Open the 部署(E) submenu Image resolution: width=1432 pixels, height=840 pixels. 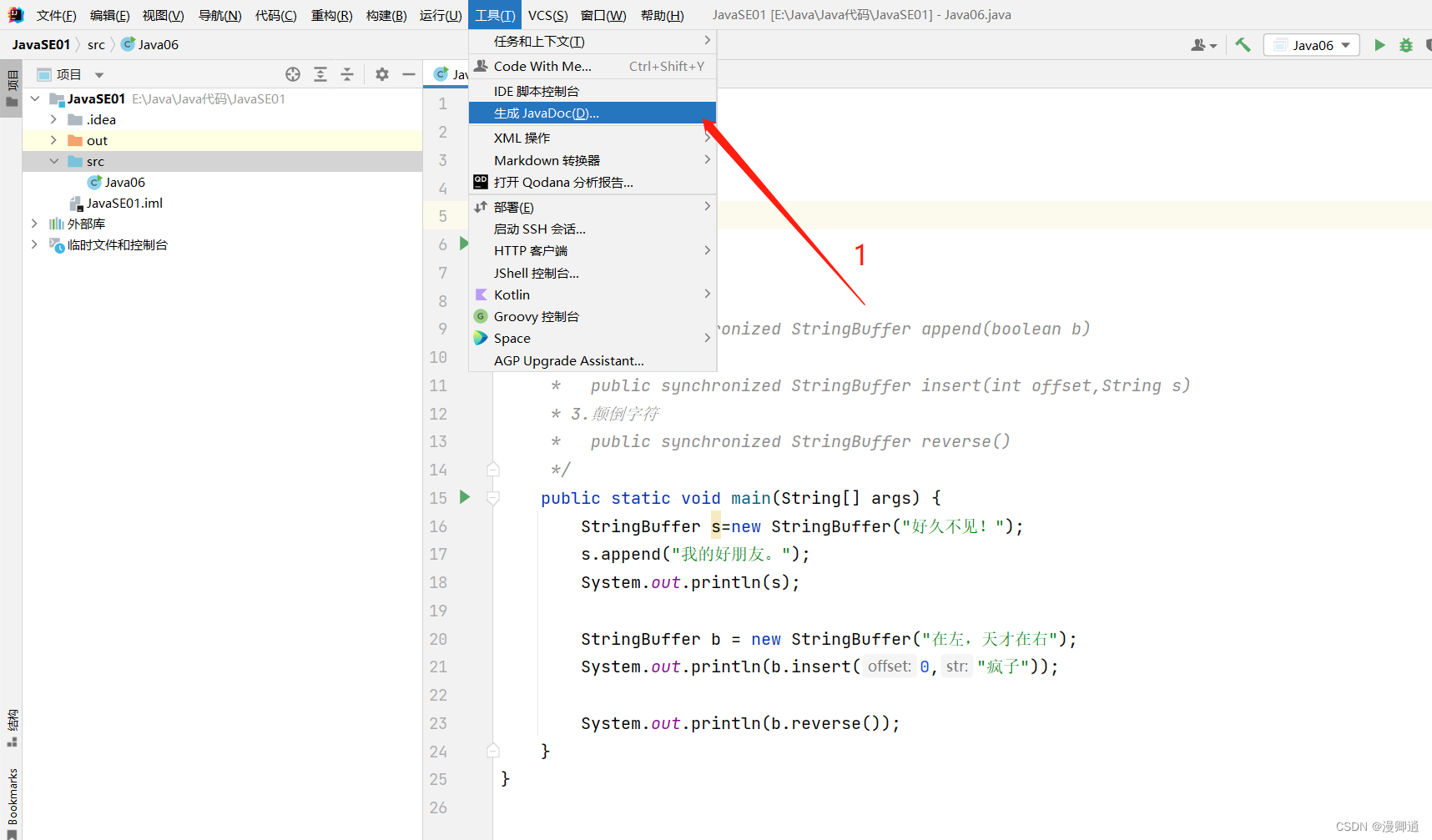click(592, 207)
